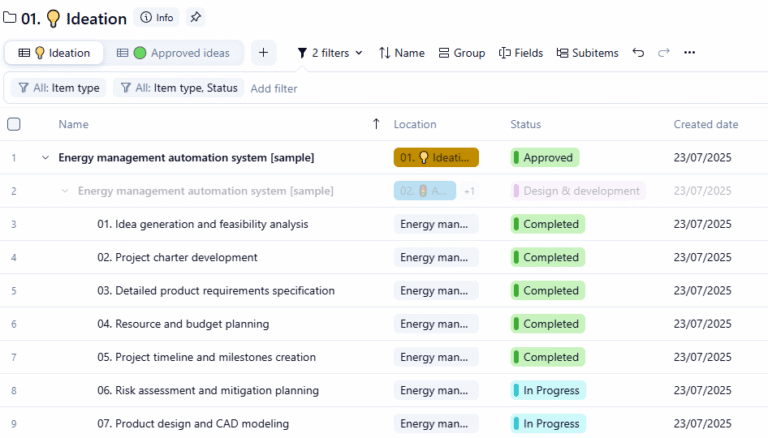Change Completed status of 04. Resource and budget
Image resolution: width=768 pixels, height=438 pixels.
coord(548,324)
